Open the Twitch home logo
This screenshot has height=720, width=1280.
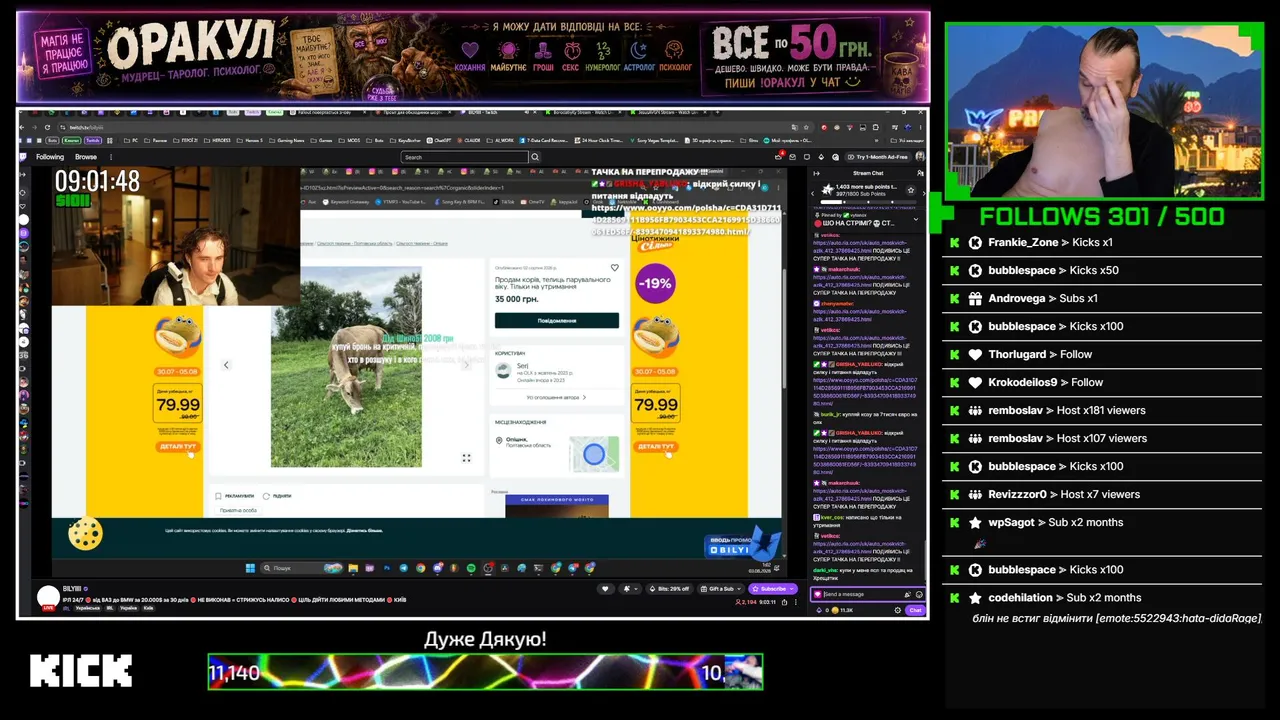(23, 157)
